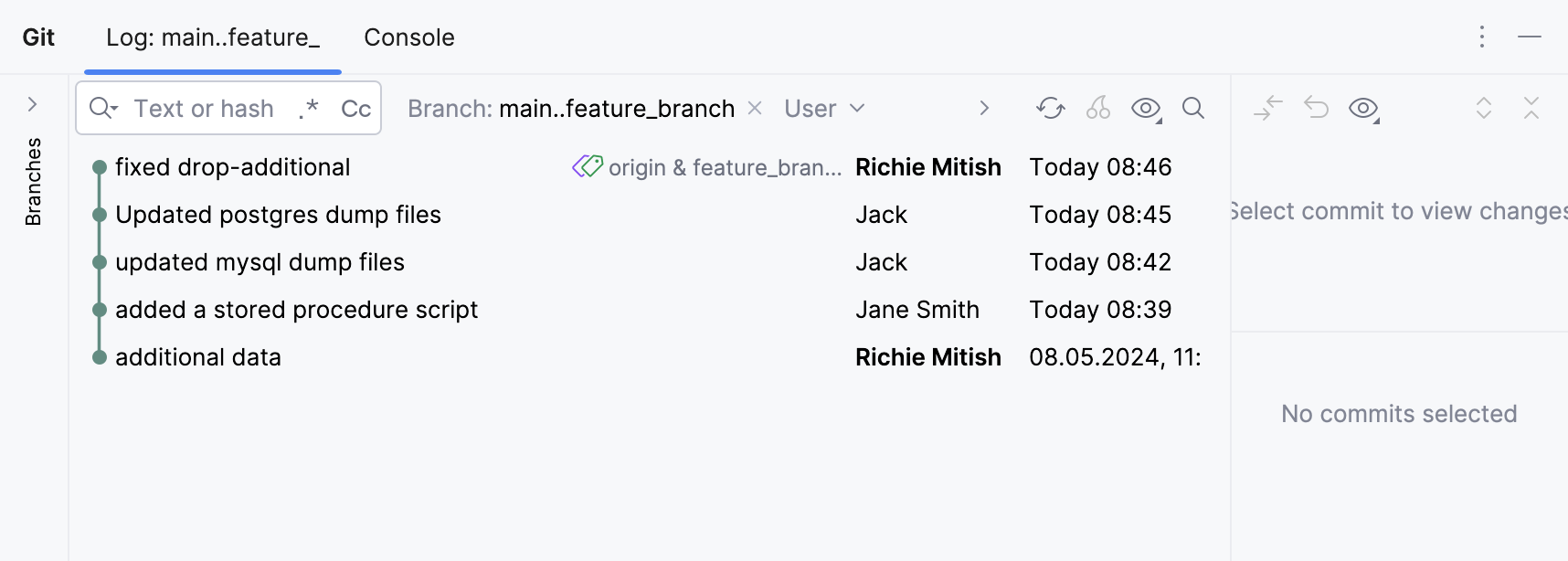Open the log search magnifier icon
The width and height of the screenshot is (1568, 561).
pos(1192,109)
